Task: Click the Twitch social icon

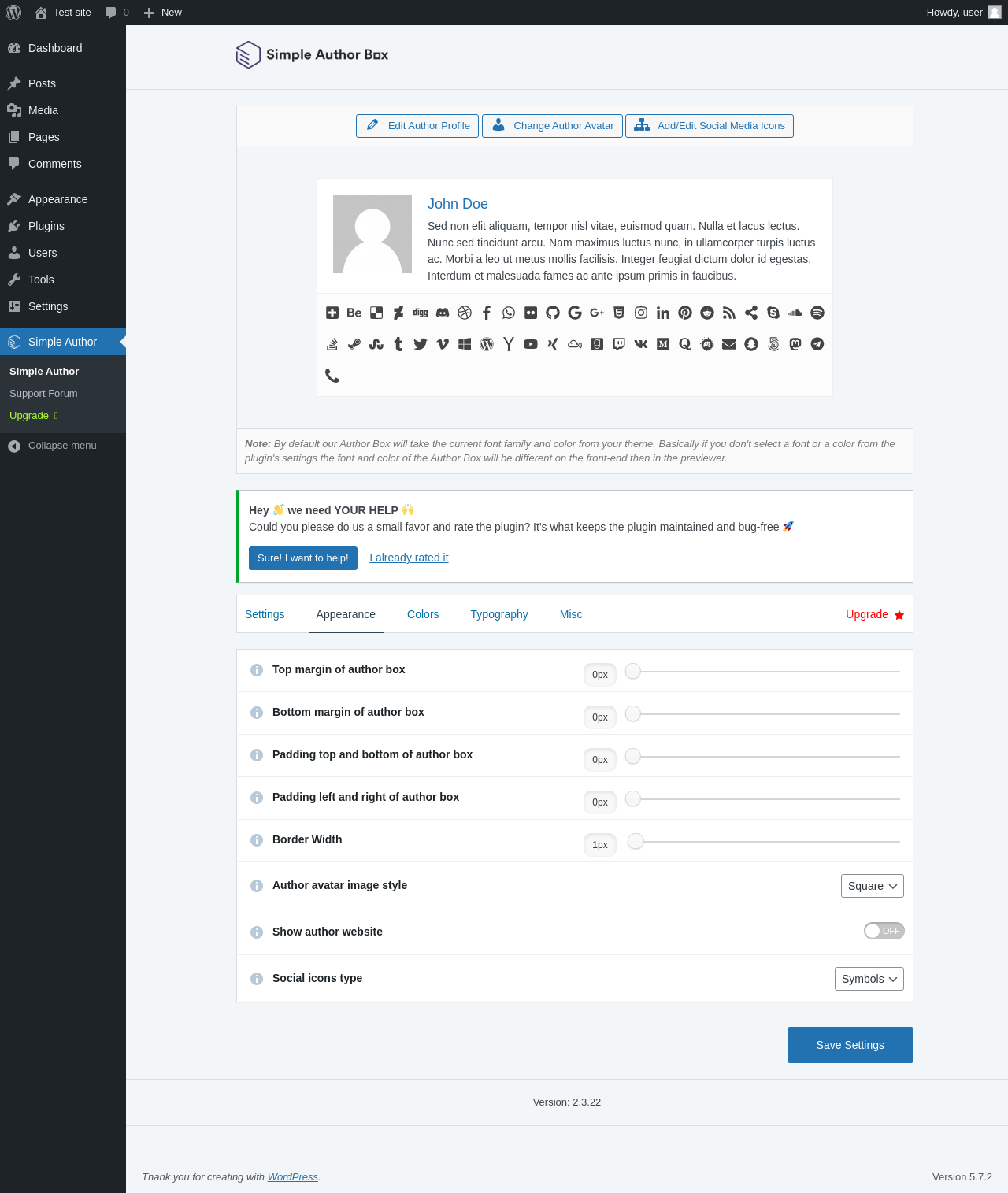Action: click(619, 344)
